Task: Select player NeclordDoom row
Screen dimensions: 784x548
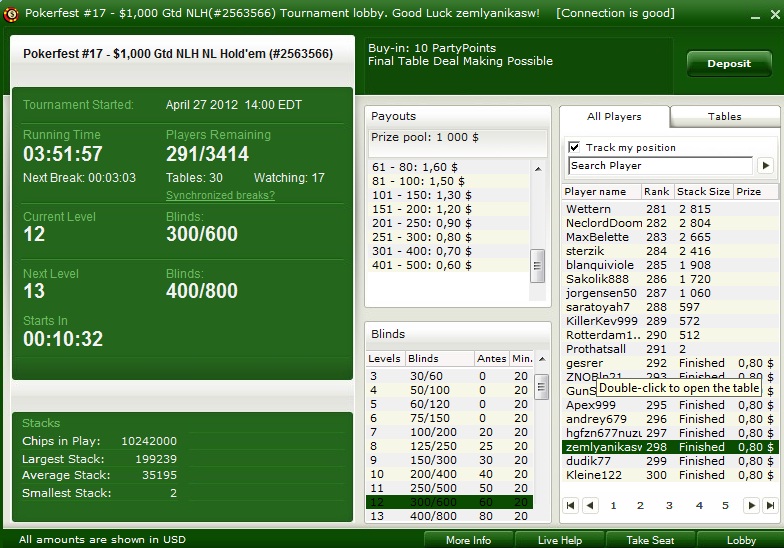Action: tap(670, 223)
